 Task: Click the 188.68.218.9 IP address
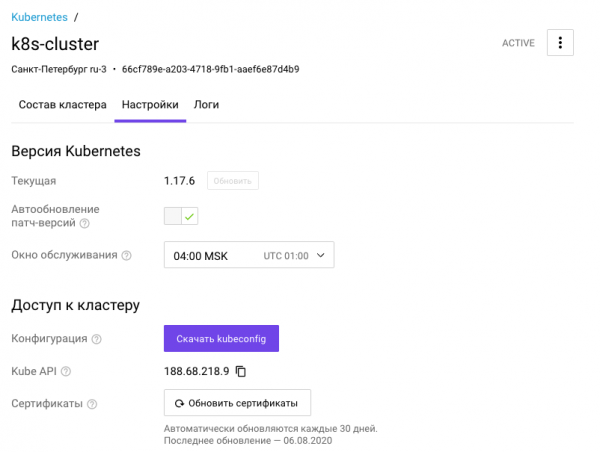click(x=196, y=372)
